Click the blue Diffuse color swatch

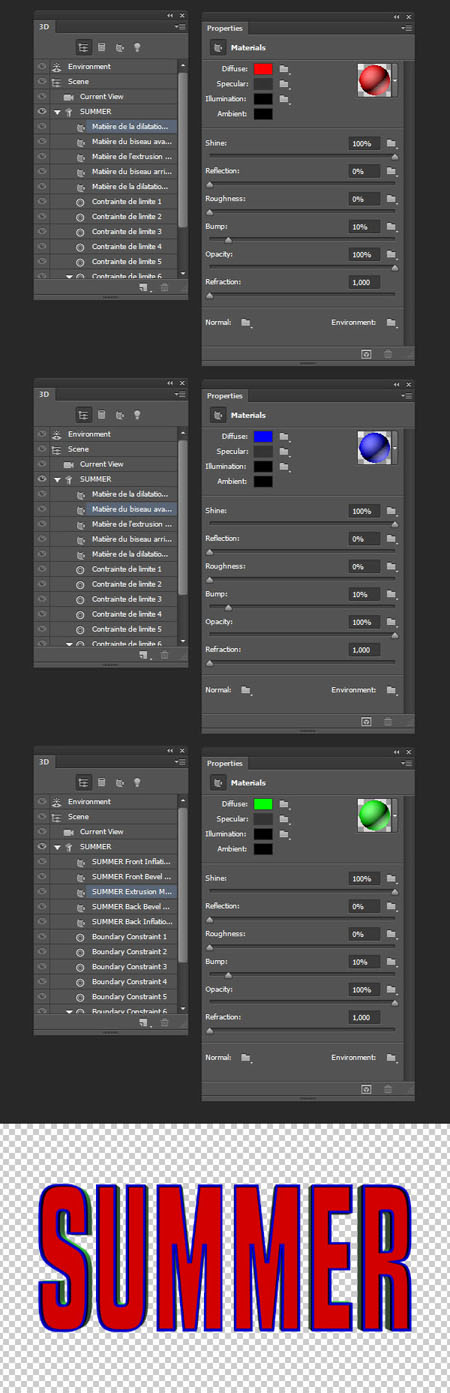point(263,436)
